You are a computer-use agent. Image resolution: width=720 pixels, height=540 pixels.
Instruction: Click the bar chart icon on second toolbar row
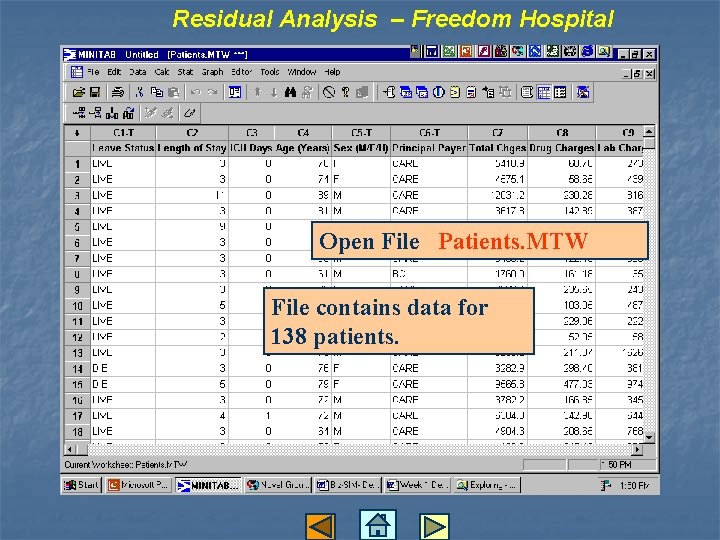click(112, 112)
